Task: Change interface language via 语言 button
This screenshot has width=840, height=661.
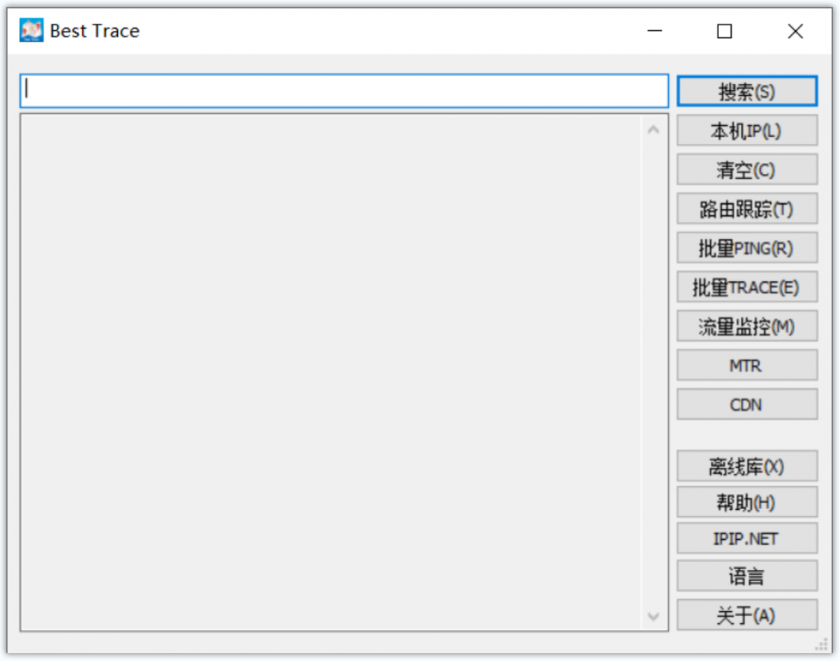Action: [746, 575]
